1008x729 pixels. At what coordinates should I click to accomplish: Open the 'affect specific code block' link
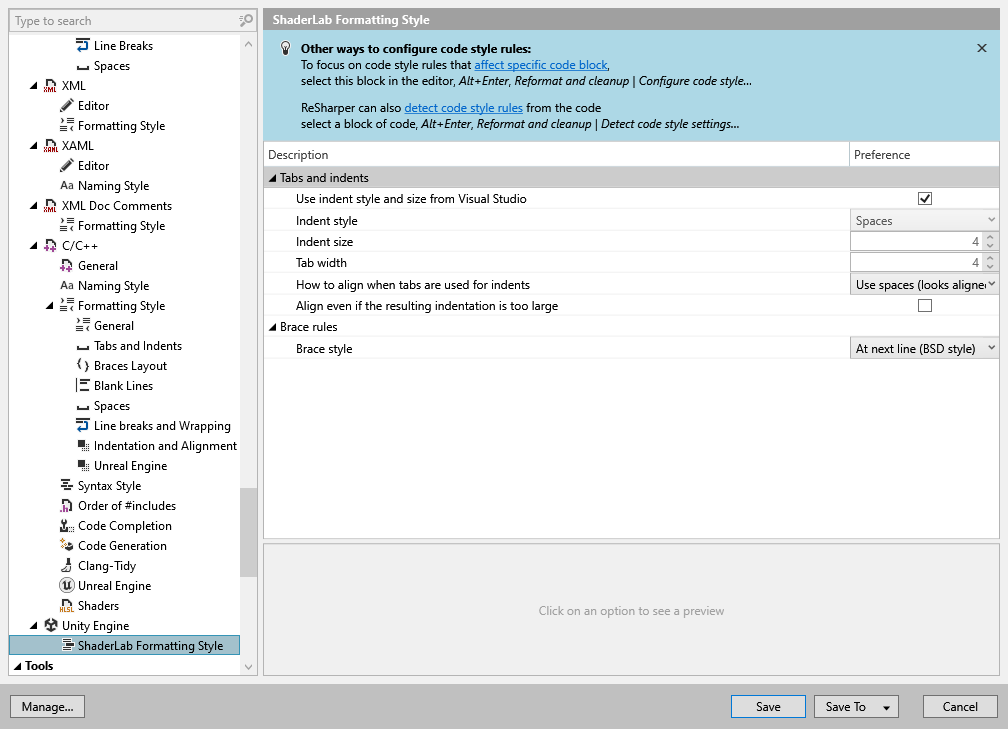[541, 64]
